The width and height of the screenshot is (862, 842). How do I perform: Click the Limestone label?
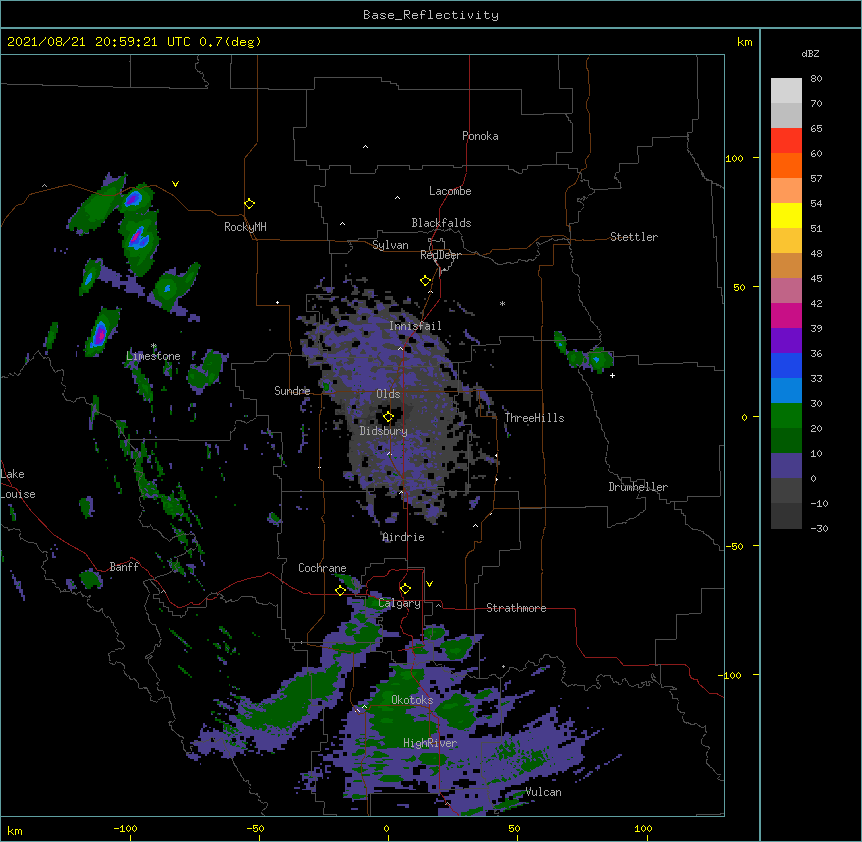(x=153, y=356)
